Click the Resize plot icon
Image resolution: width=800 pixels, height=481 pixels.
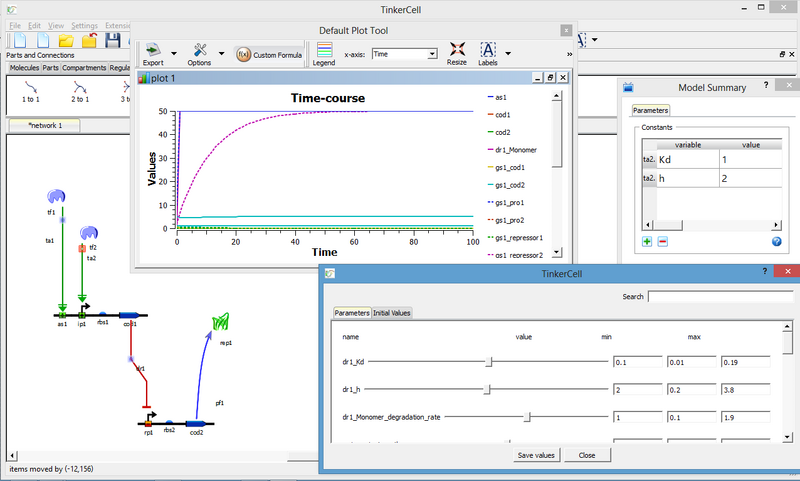457,49
